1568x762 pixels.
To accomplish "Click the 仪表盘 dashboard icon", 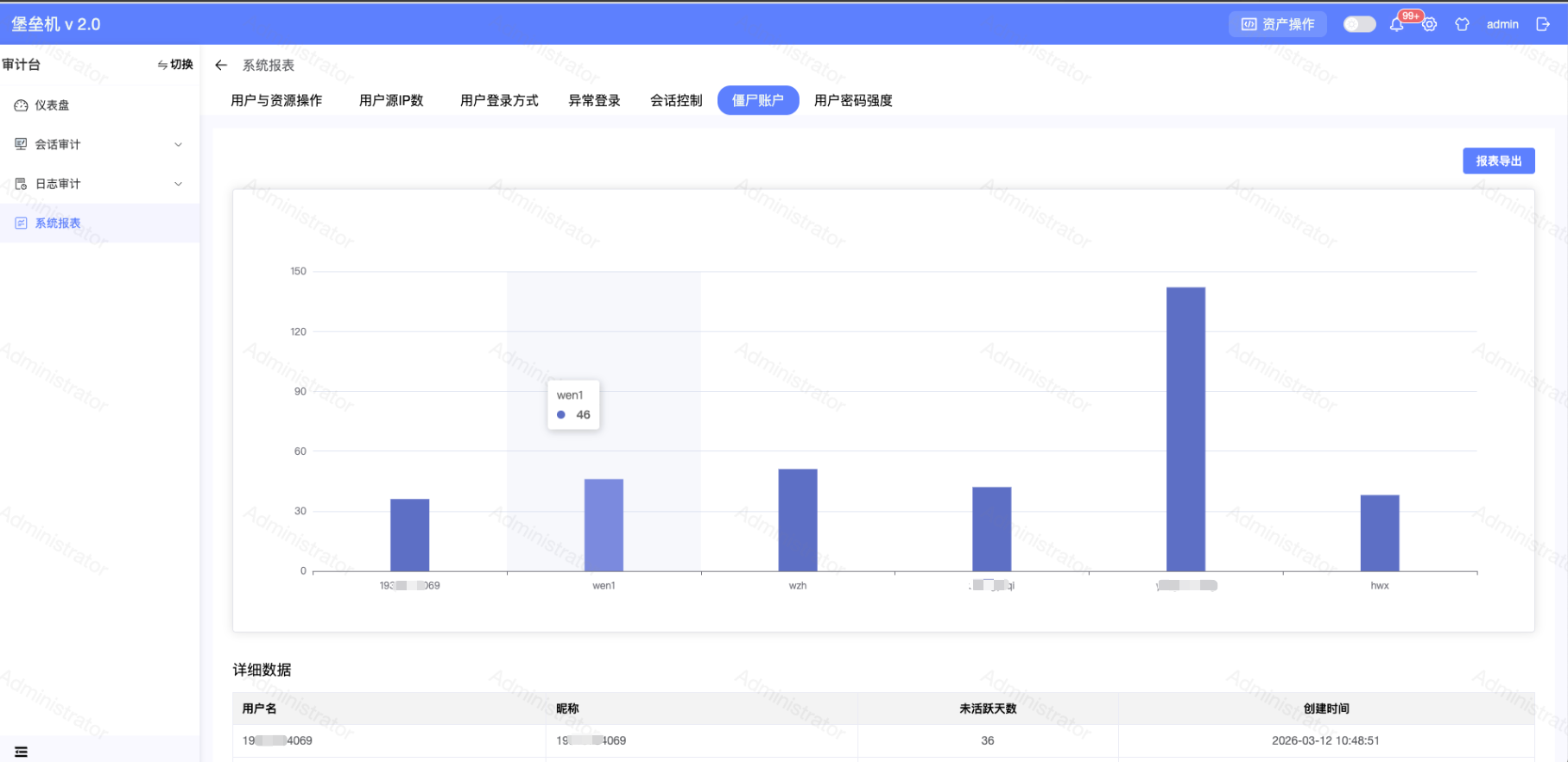I will tap(21, 105).
